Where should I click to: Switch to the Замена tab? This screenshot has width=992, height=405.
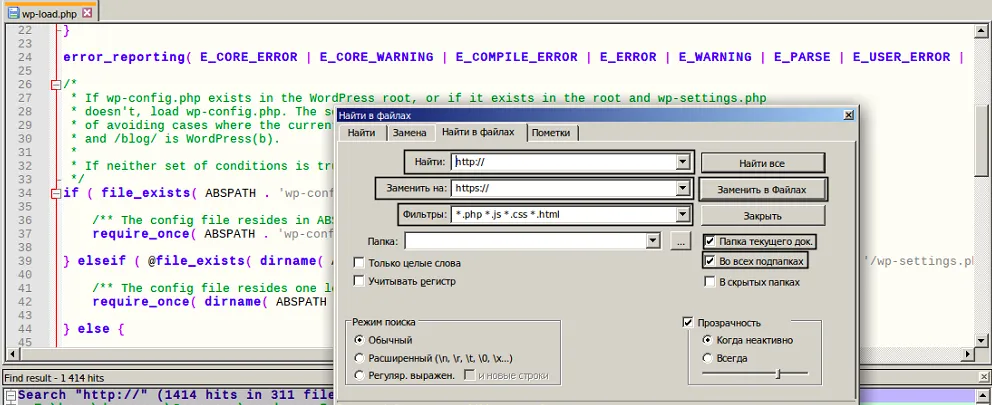[409, 133]
